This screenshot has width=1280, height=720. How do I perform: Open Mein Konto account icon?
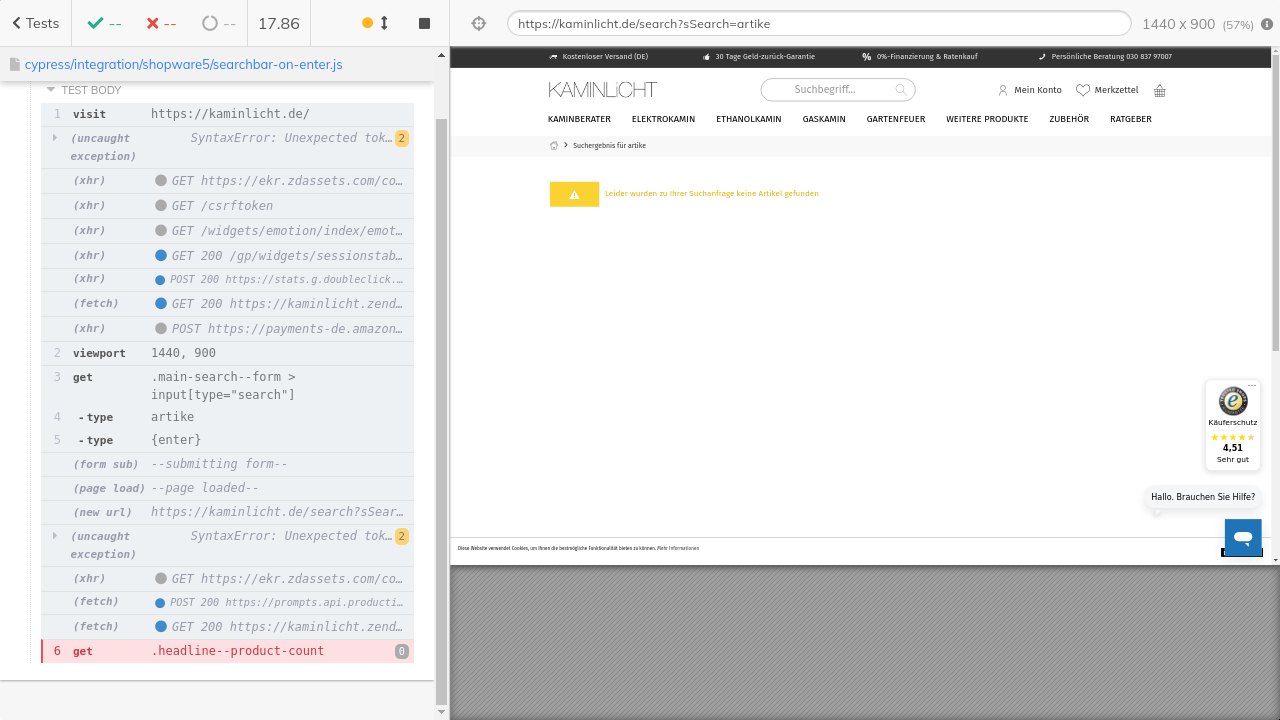(1003, 90)
